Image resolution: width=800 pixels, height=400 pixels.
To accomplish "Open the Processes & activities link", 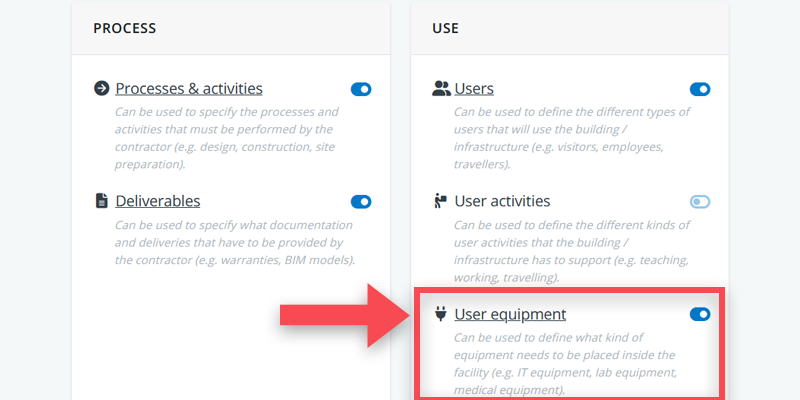I will [189, 89].
